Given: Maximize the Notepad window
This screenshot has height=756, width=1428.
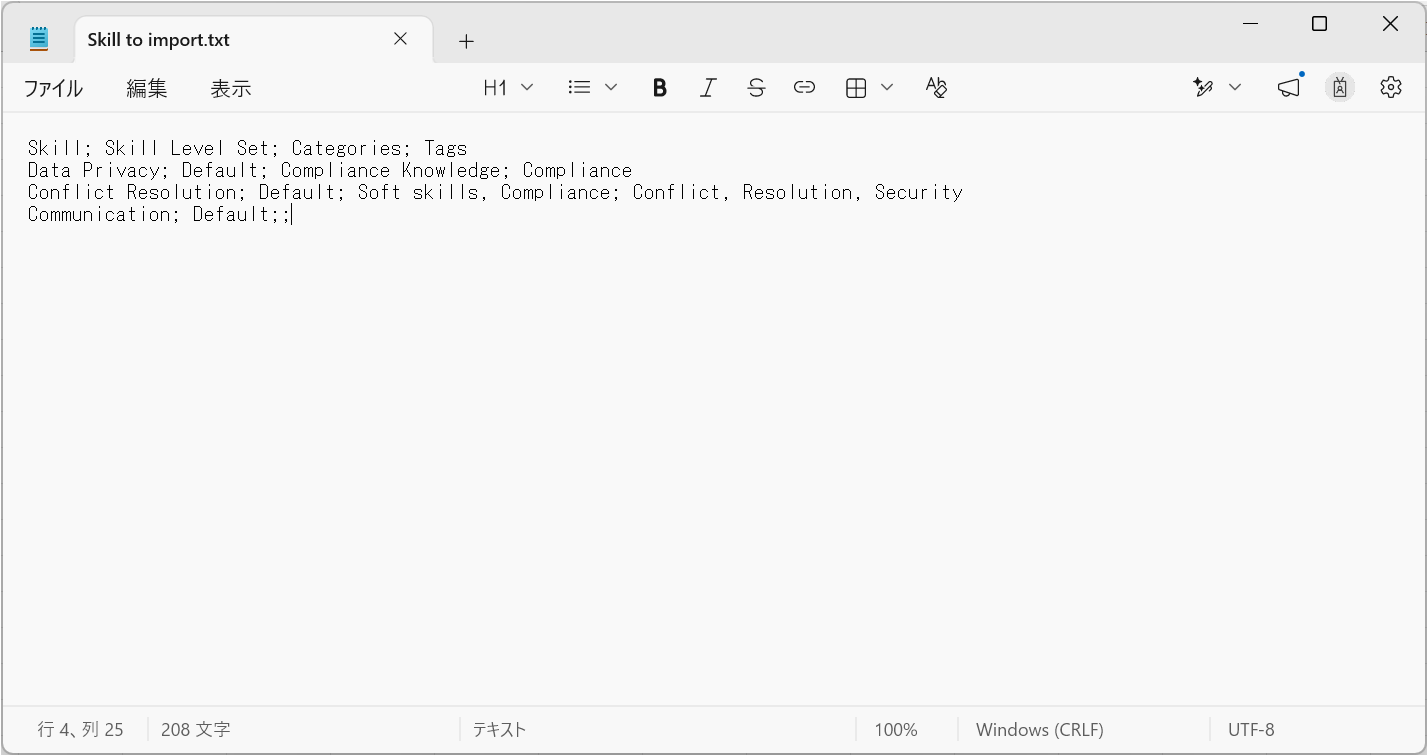Looking at the screenshot, I should [x=1319, y=24].
